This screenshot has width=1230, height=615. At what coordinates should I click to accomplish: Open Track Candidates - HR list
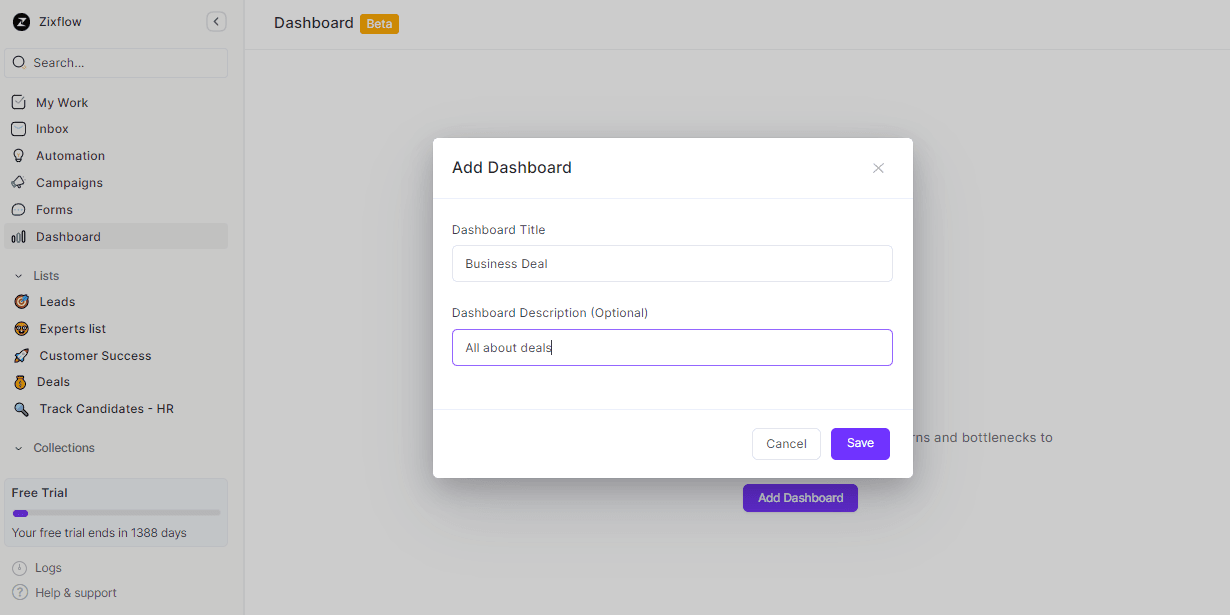click(x=106, y=408)
